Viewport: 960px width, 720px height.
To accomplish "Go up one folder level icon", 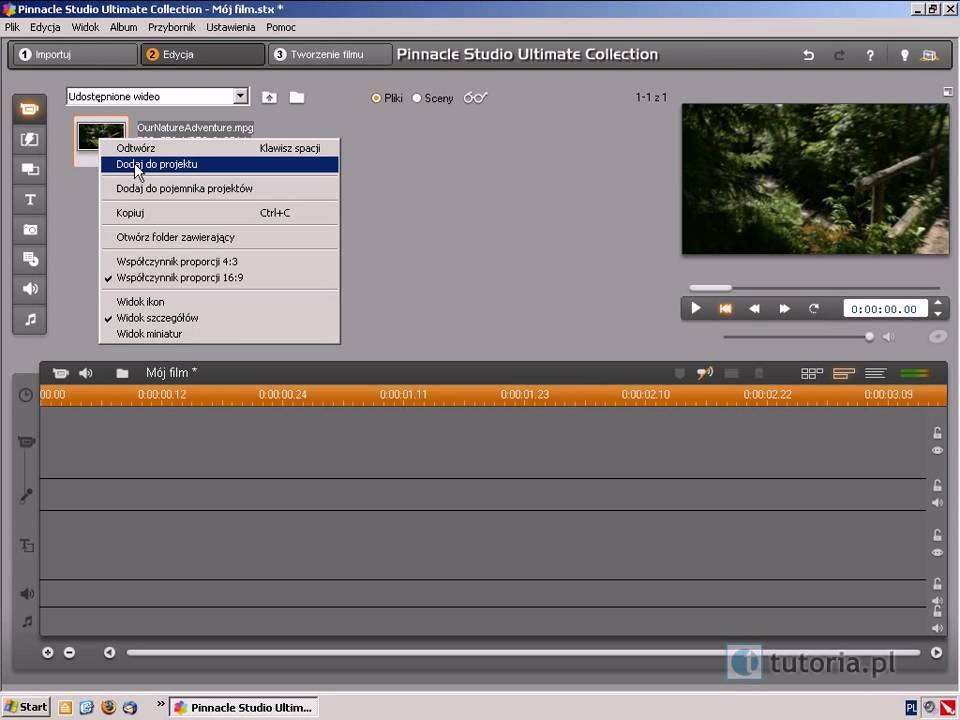I will click(269, 97).
